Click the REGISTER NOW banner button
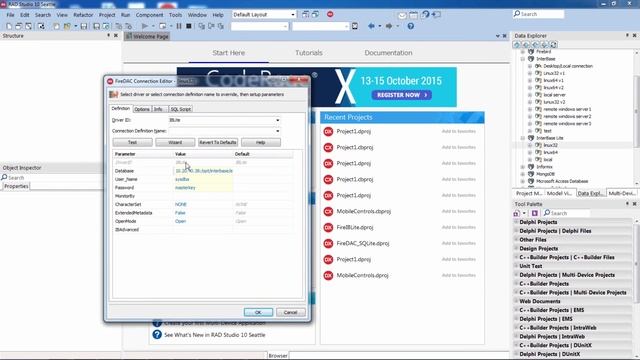Viewport: 640px width, 360px height. point(402,95)
